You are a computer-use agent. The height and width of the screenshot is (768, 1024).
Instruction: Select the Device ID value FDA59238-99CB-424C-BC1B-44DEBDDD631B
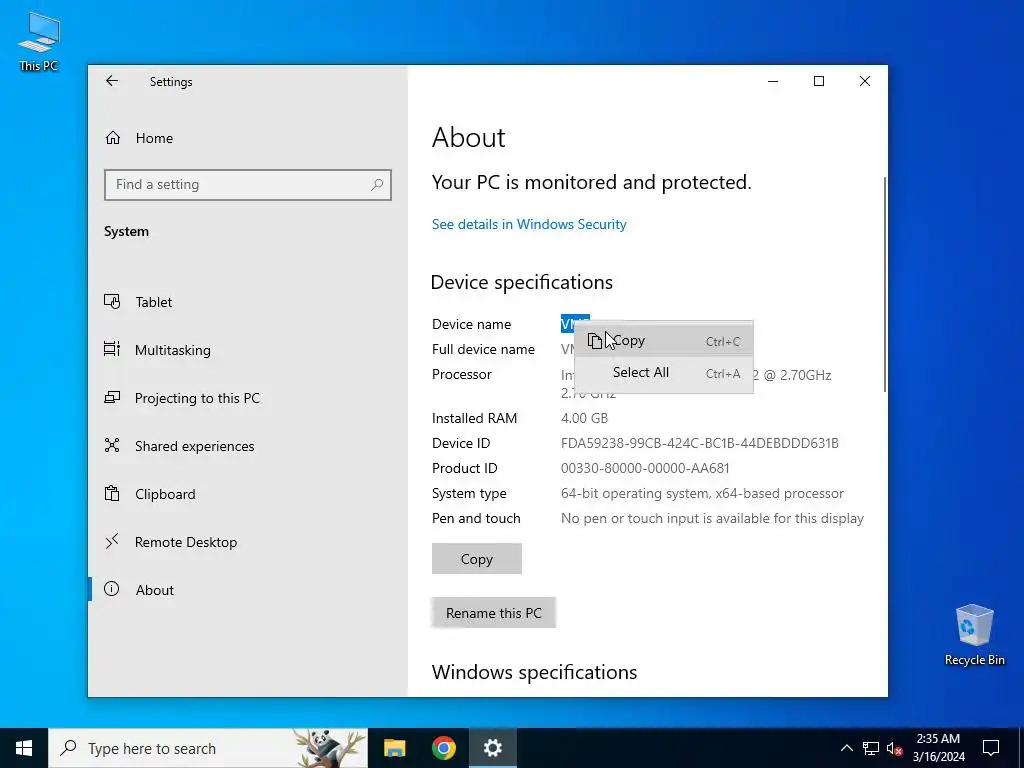(699, 443)
